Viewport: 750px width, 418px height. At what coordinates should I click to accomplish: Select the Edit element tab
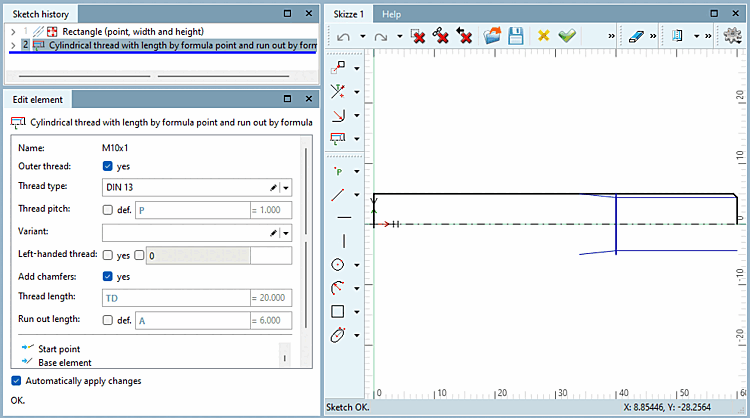tap(38, 99)
